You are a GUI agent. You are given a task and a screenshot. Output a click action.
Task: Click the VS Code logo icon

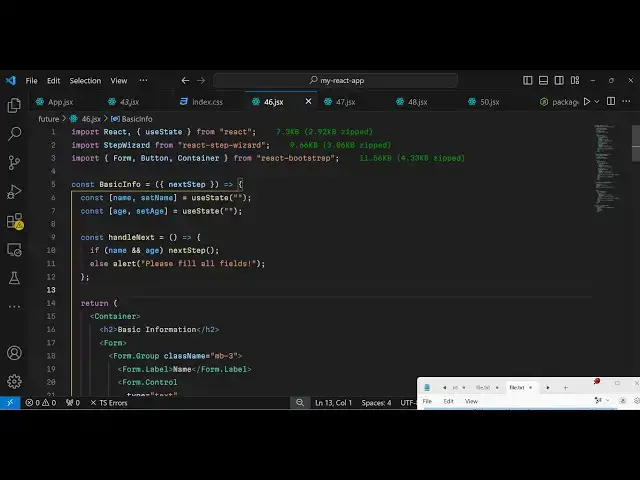(x=11, y=80)
